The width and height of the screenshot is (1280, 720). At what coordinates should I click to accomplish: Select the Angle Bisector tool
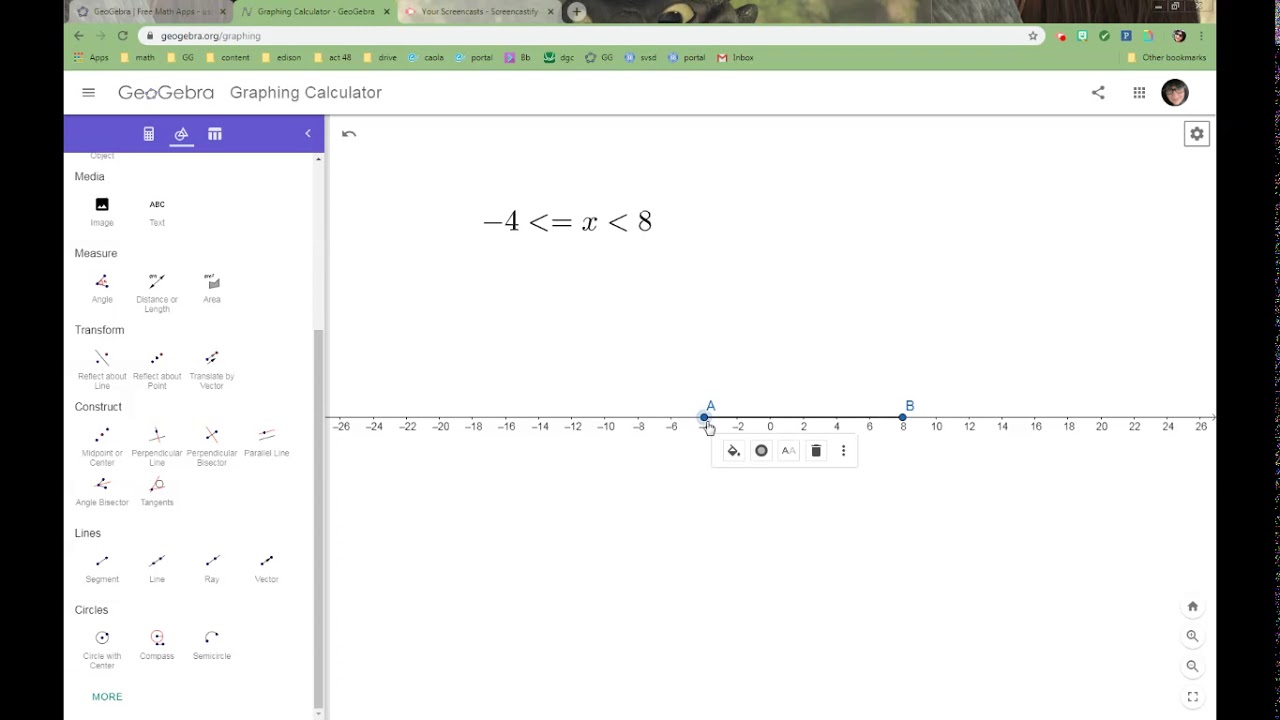tap(102, 491)
